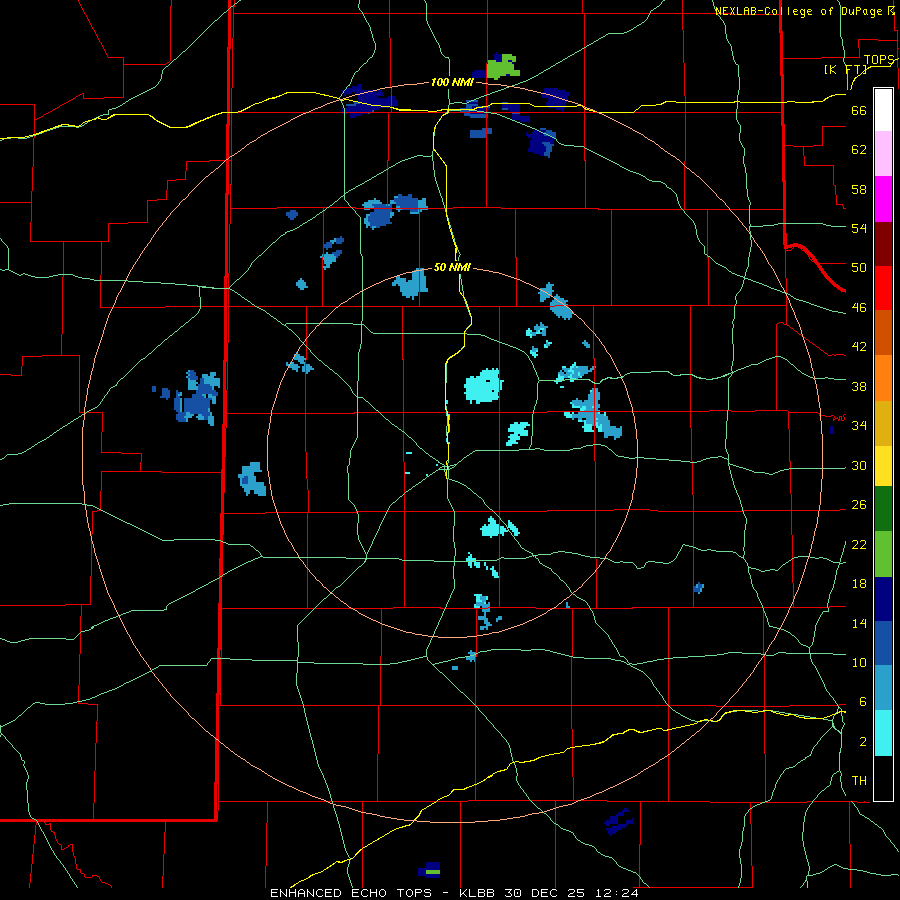Click the bright yellow legend swatch

point(883,466)
